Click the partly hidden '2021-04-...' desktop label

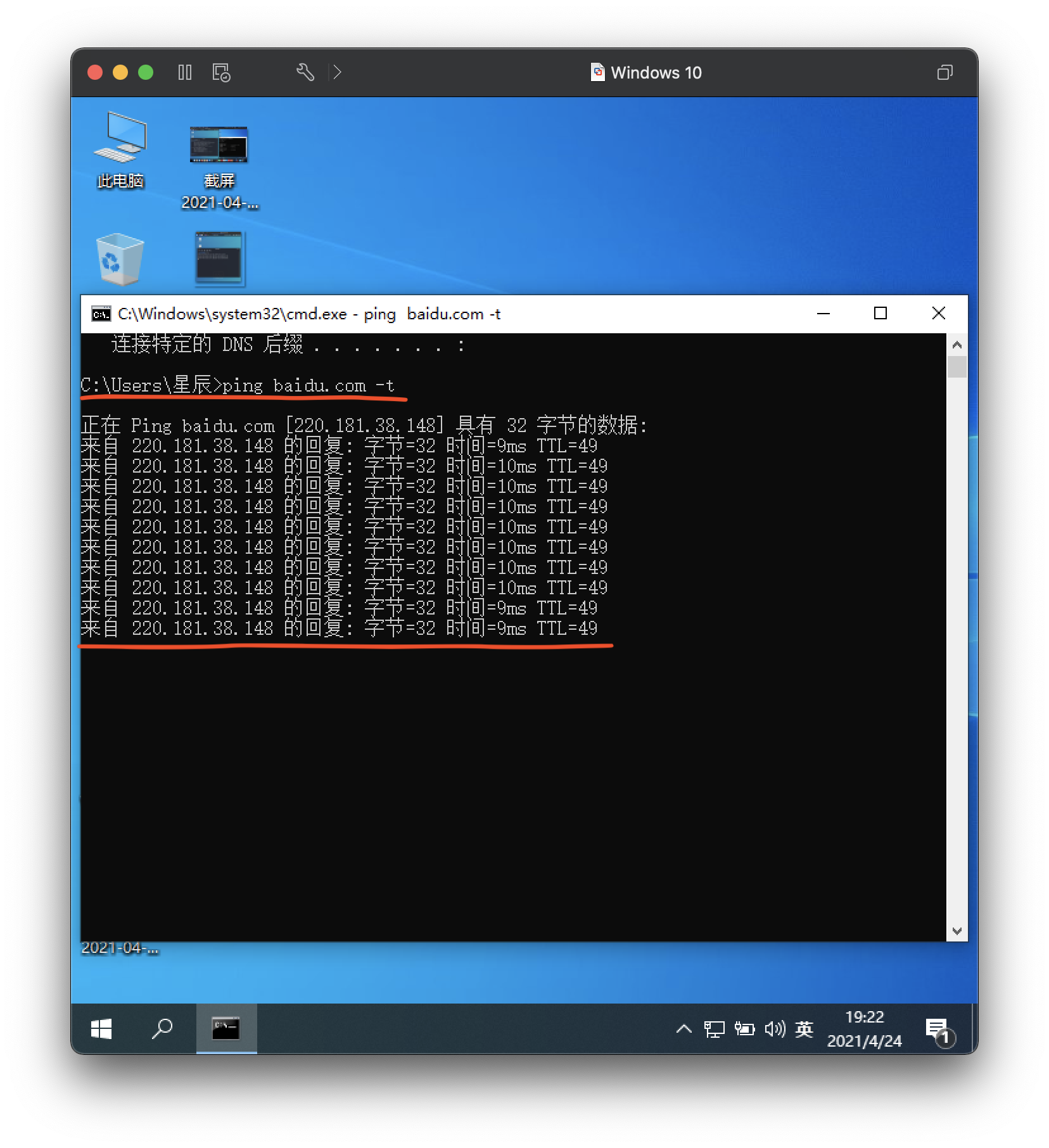120,948
